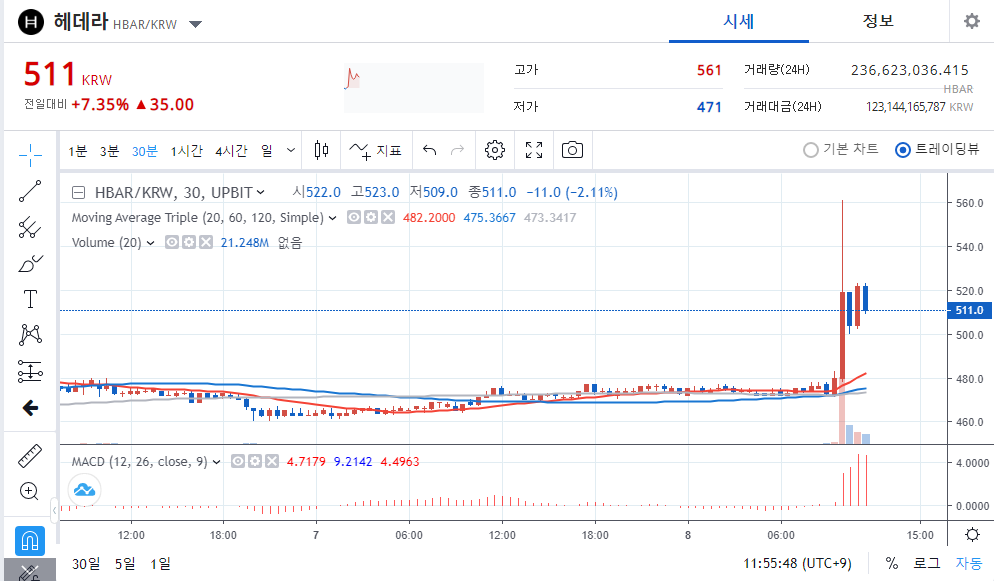
Task: Set the date range to 1일
Action: [160, 563]
